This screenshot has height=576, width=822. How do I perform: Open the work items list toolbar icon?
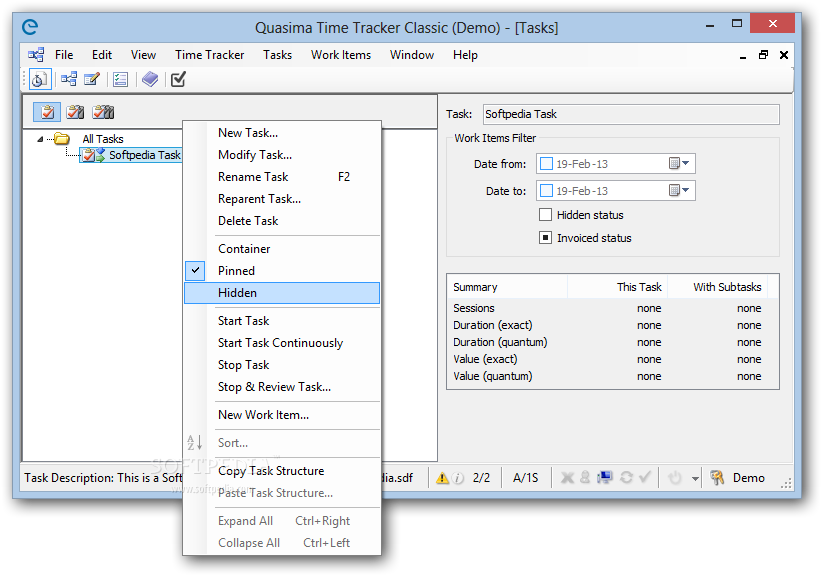coord(121,80)
